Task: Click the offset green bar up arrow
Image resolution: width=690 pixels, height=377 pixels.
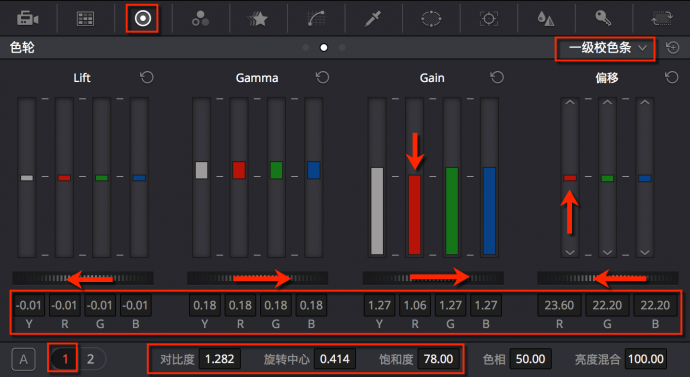Action: point(607,102)
